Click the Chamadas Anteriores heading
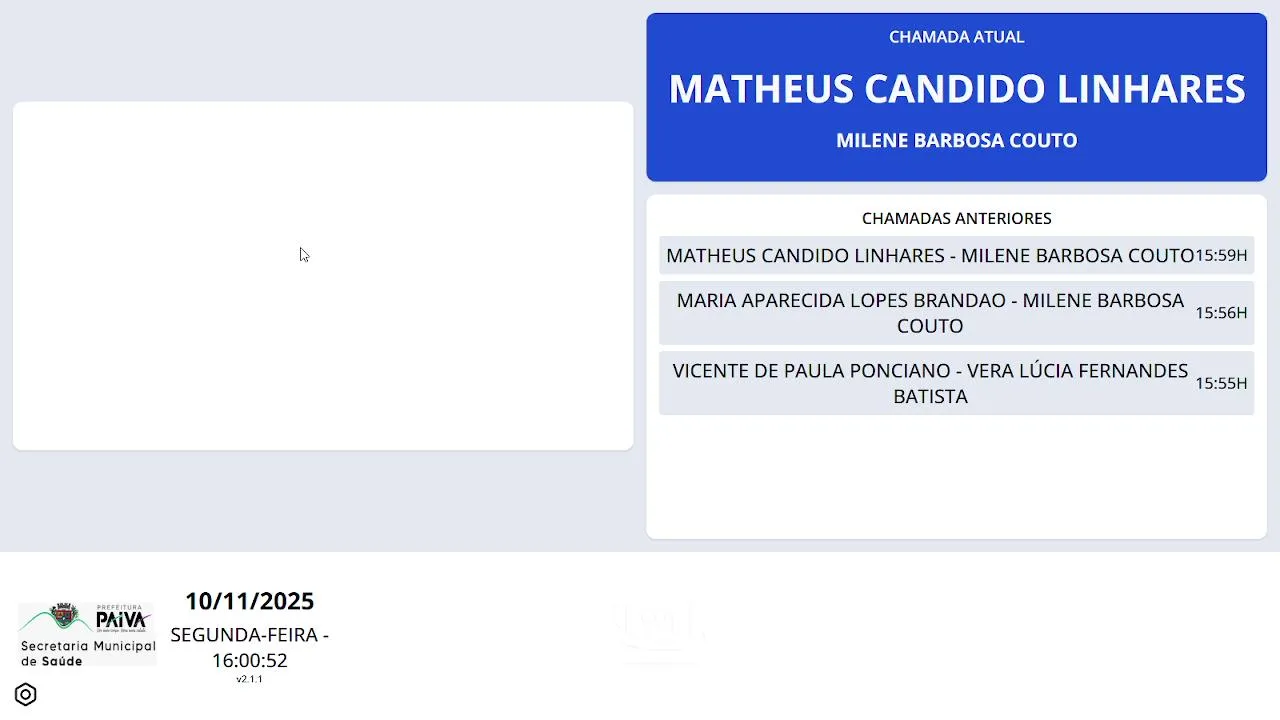 point(956,218)
